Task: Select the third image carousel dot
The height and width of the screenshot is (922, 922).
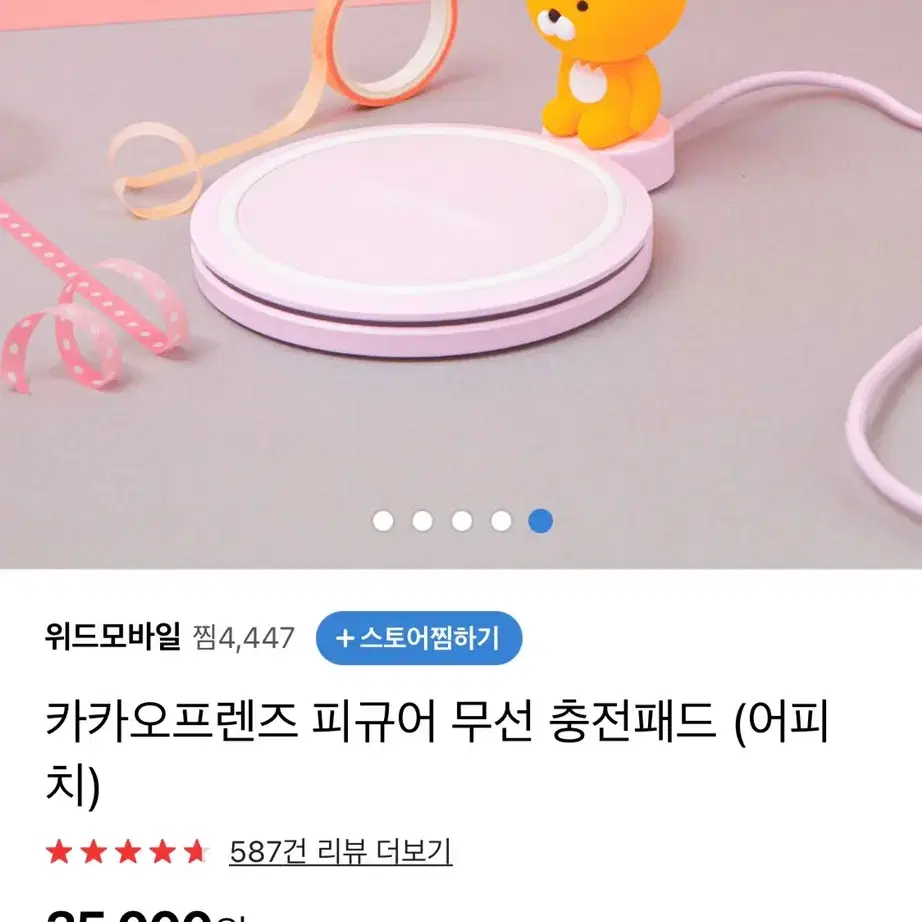Action: 462,521
